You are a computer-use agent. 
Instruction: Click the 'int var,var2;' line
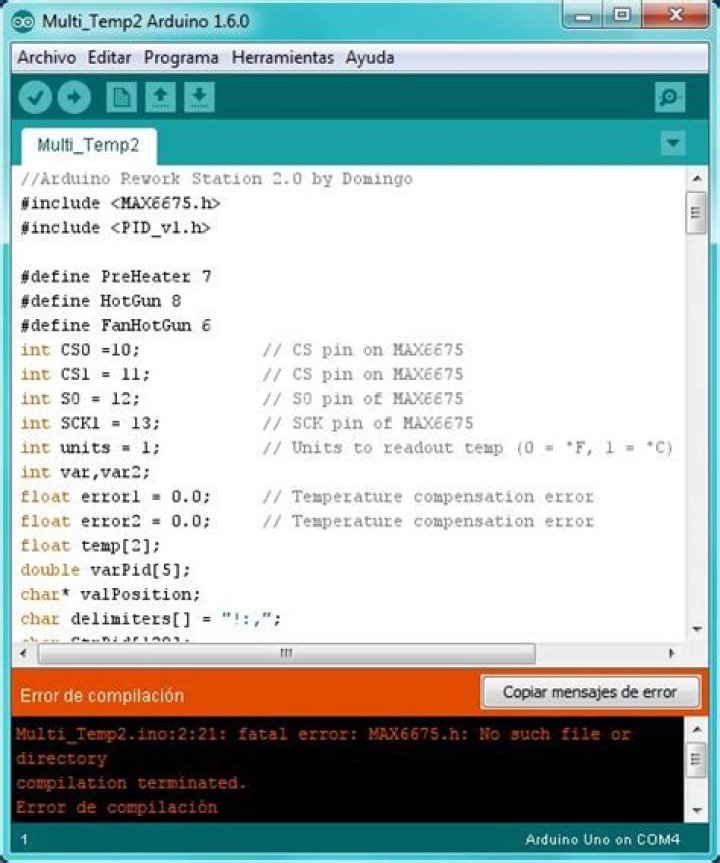pos(85,472)
